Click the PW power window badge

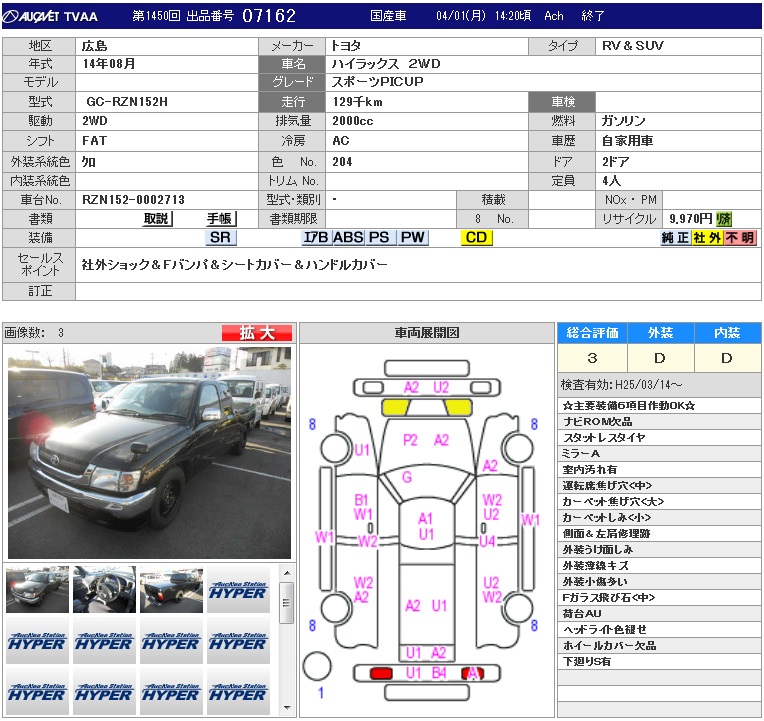point(413,238)
